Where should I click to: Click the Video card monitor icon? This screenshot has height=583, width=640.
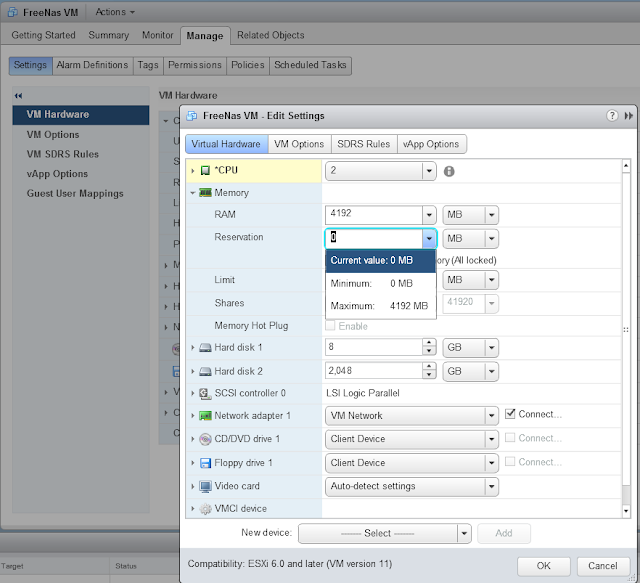205,486
